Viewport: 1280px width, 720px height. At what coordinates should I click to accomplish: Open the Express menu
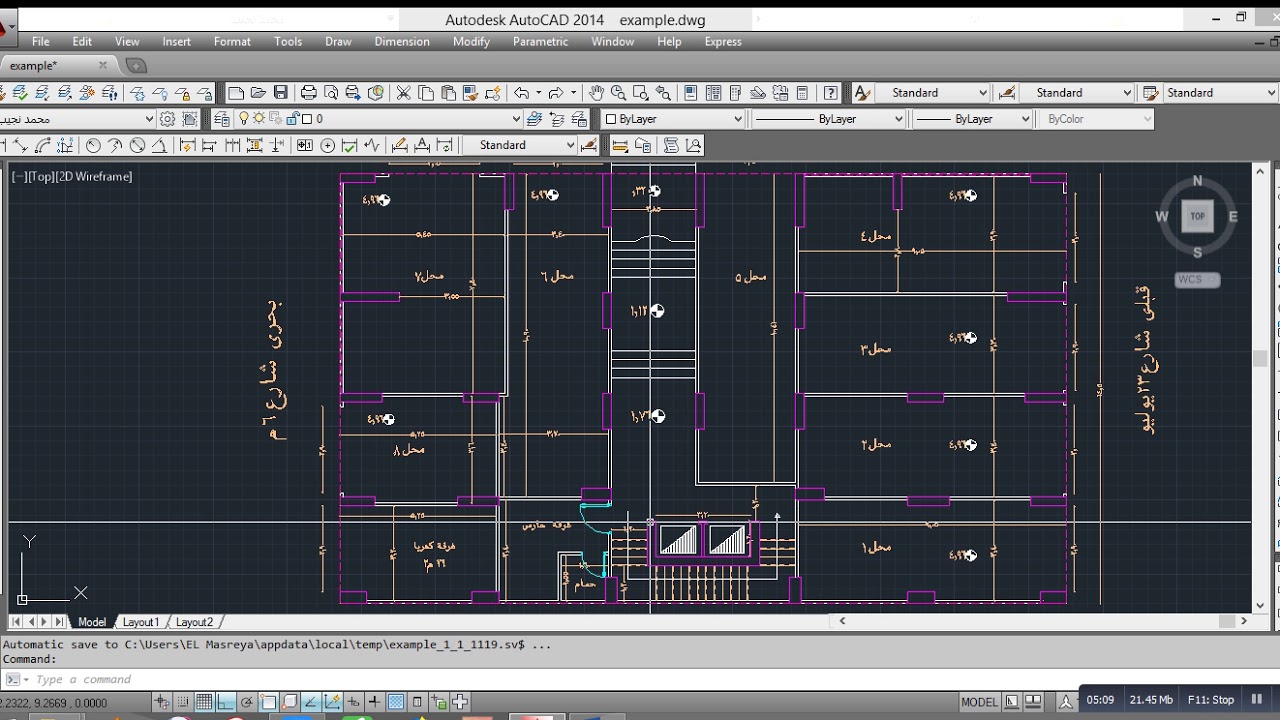(723, 42)
